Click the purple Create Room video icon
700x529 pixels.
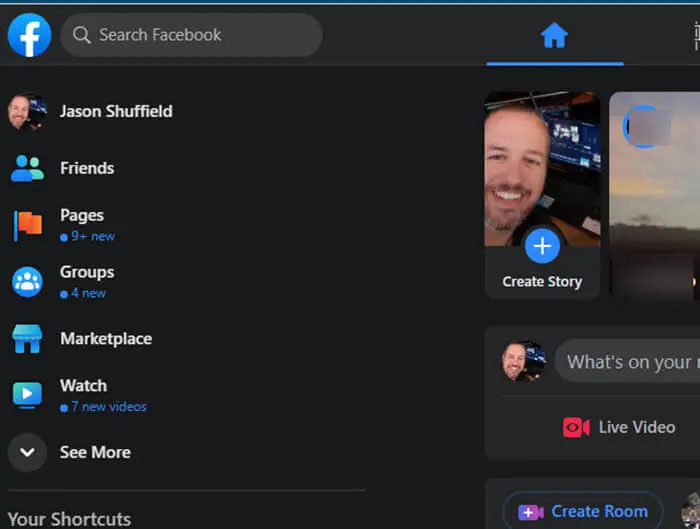[531, 512]
